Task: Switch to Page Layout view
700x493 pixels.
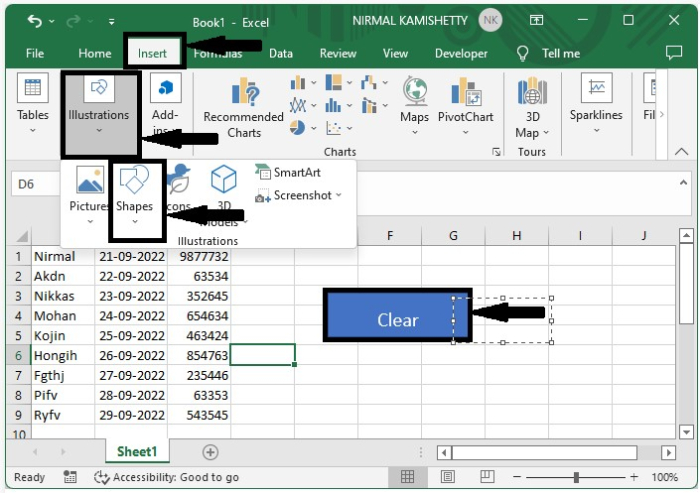Action: (x=448, y=477)
